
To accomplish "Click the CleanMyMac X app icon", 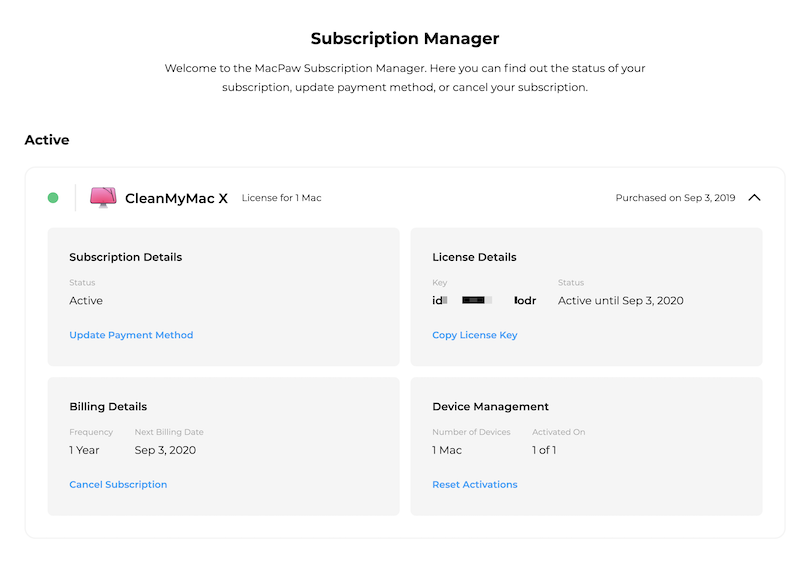I will coord(103,198).
